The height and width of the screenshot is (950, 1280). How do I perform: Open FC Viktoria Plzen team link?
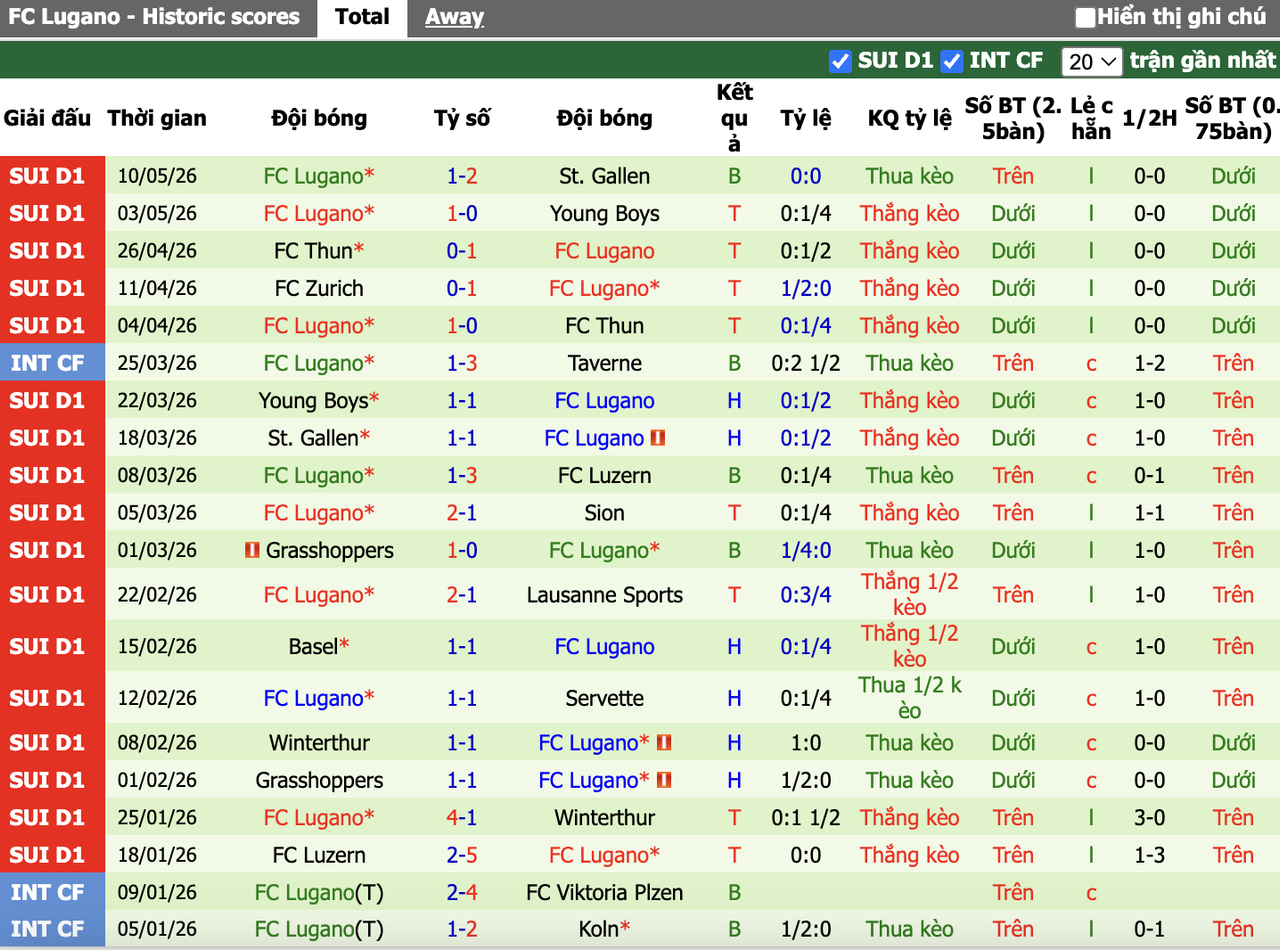point(605,892)
